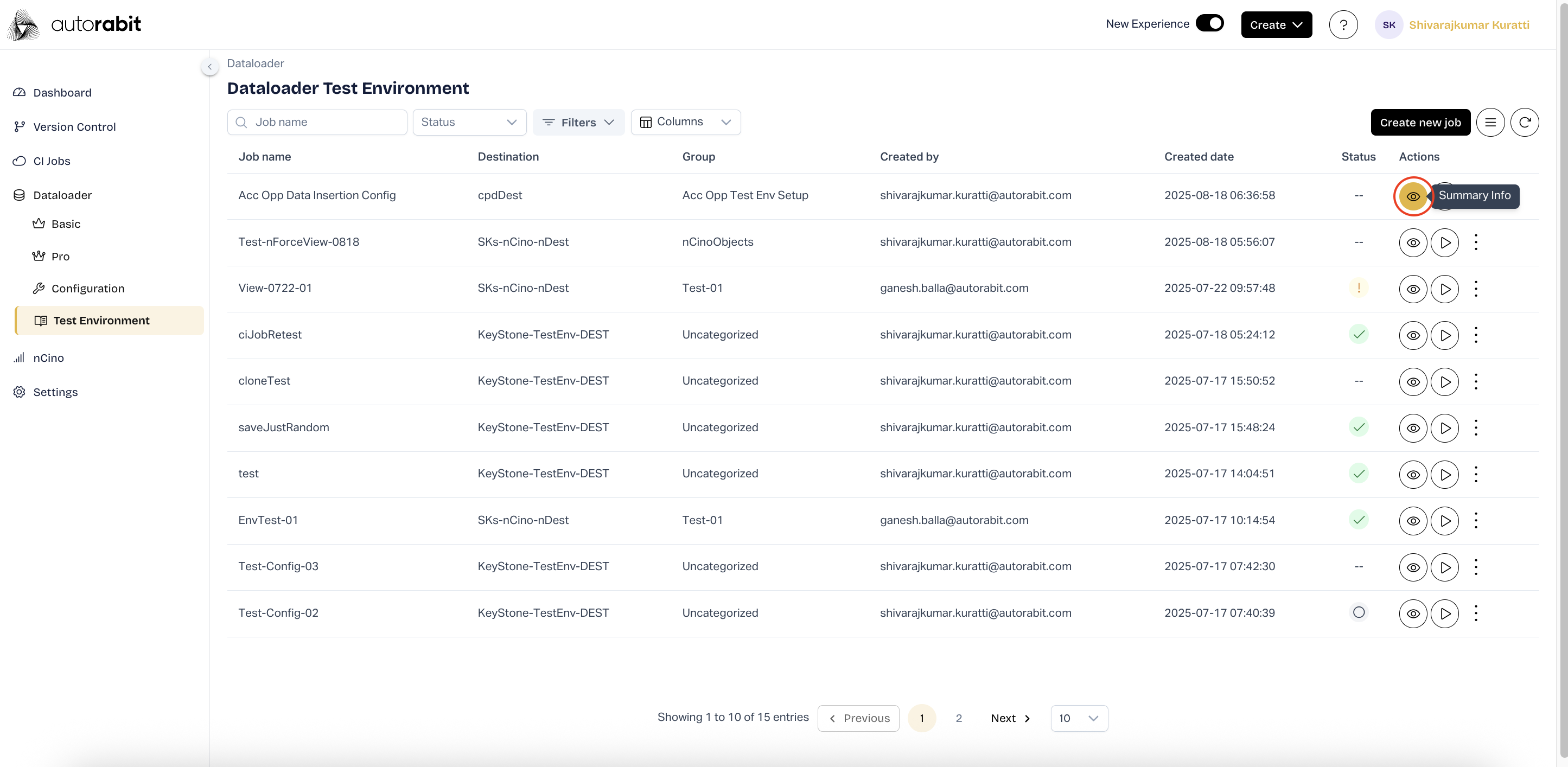Click the eye icon for the EnvTest-01 row
This screenshot has width=1568, height=767.
pos(1413,521)
